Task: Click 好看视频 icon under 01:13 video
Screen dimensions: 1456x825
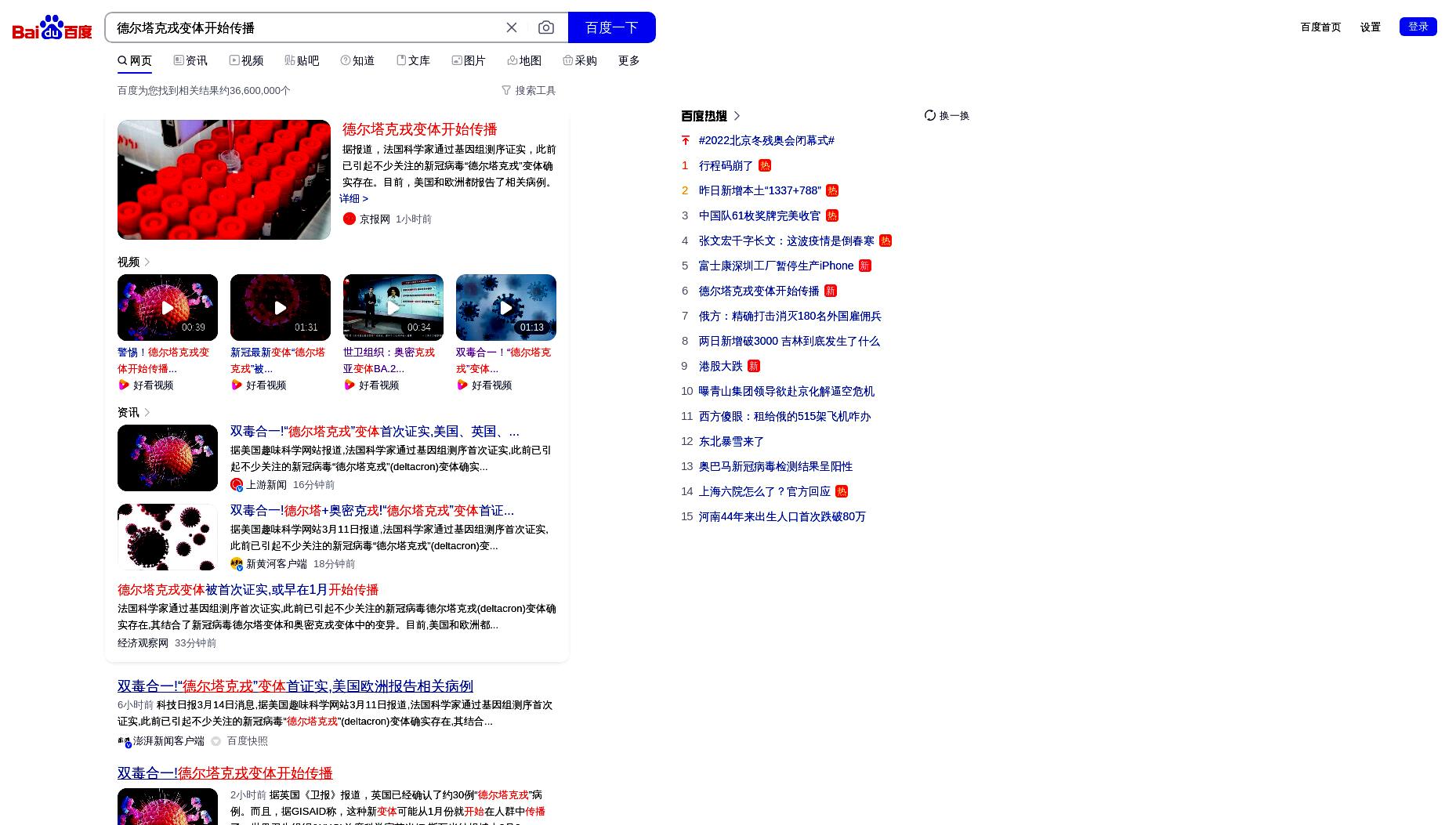Action: [462, 385]
